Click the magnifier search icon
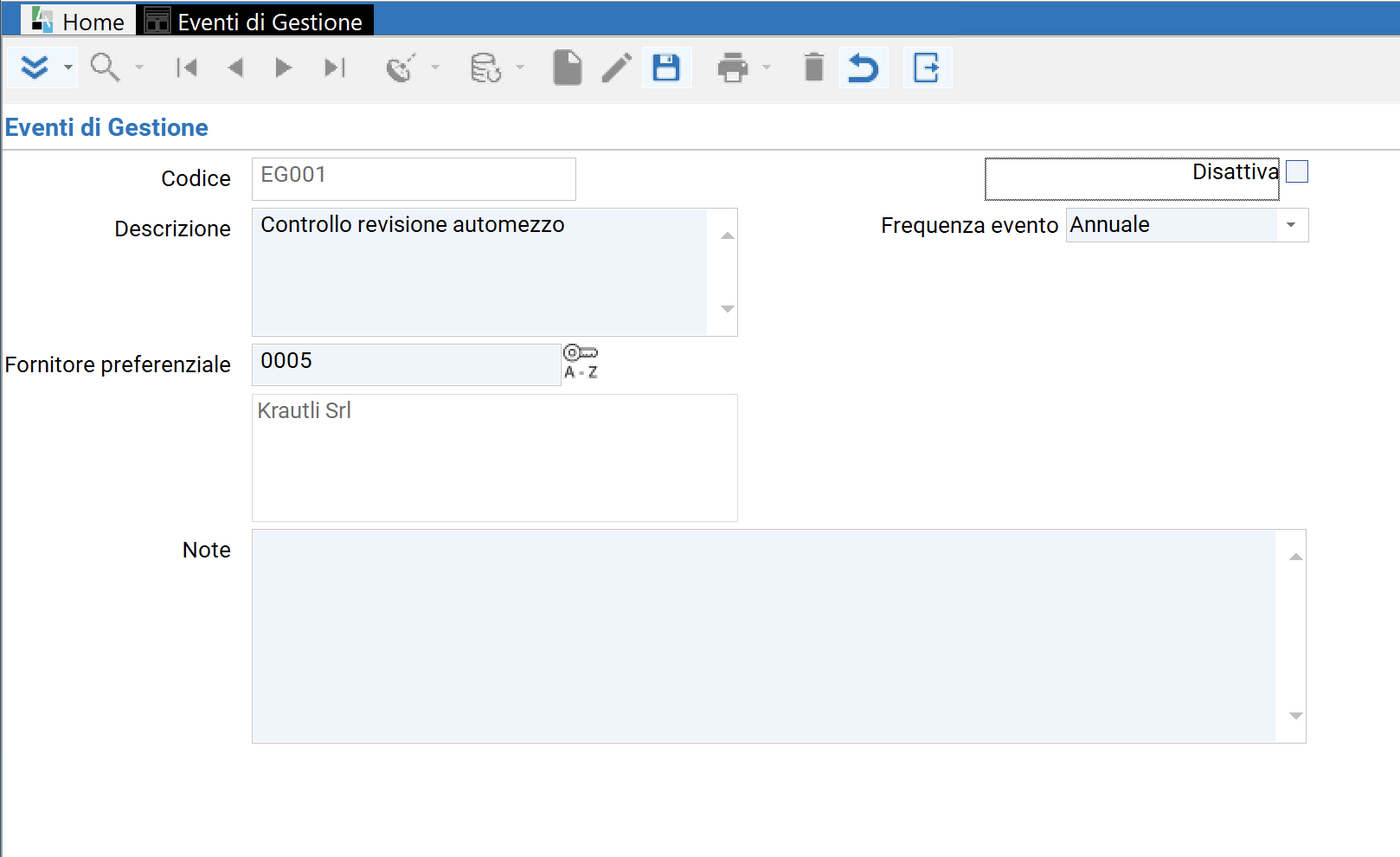Viewport: 1400px width, 857px height. (x=105, y=68)
